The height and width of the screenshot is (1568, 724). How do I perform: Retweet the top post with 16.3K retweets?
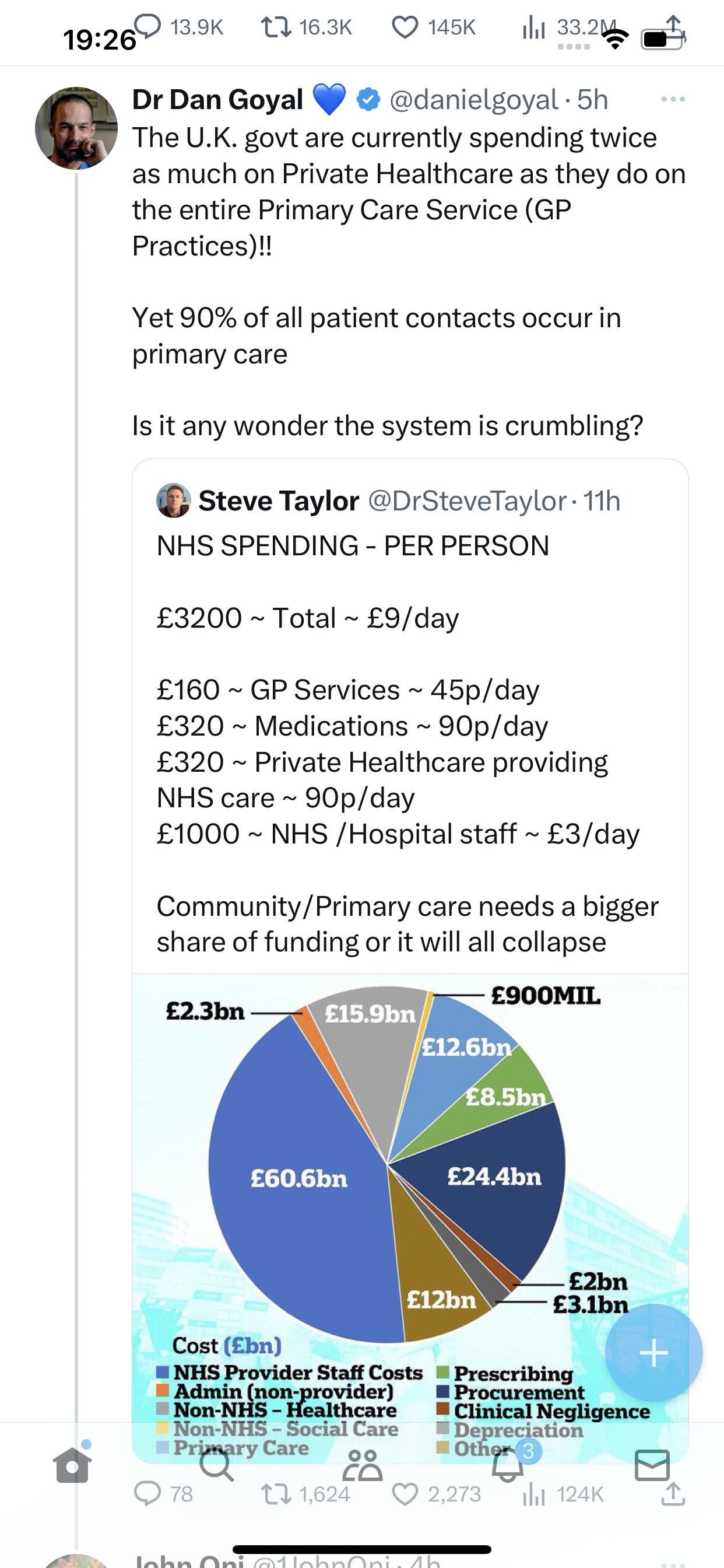276,27
